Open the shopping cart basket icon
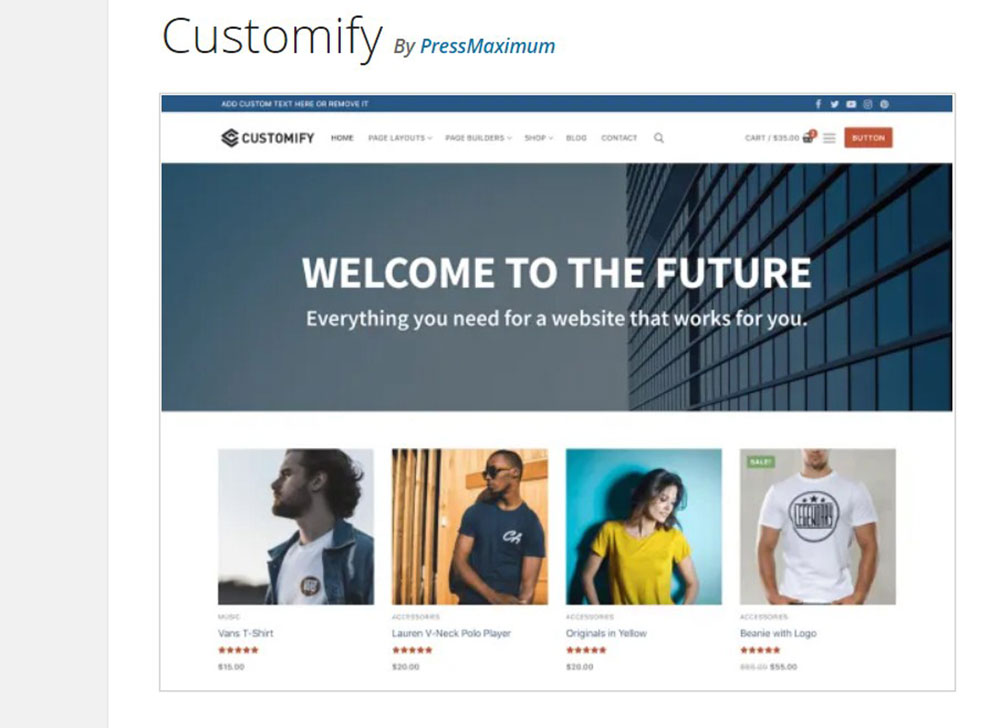This screenshot has width=1000, height=728. click(808, 137)
